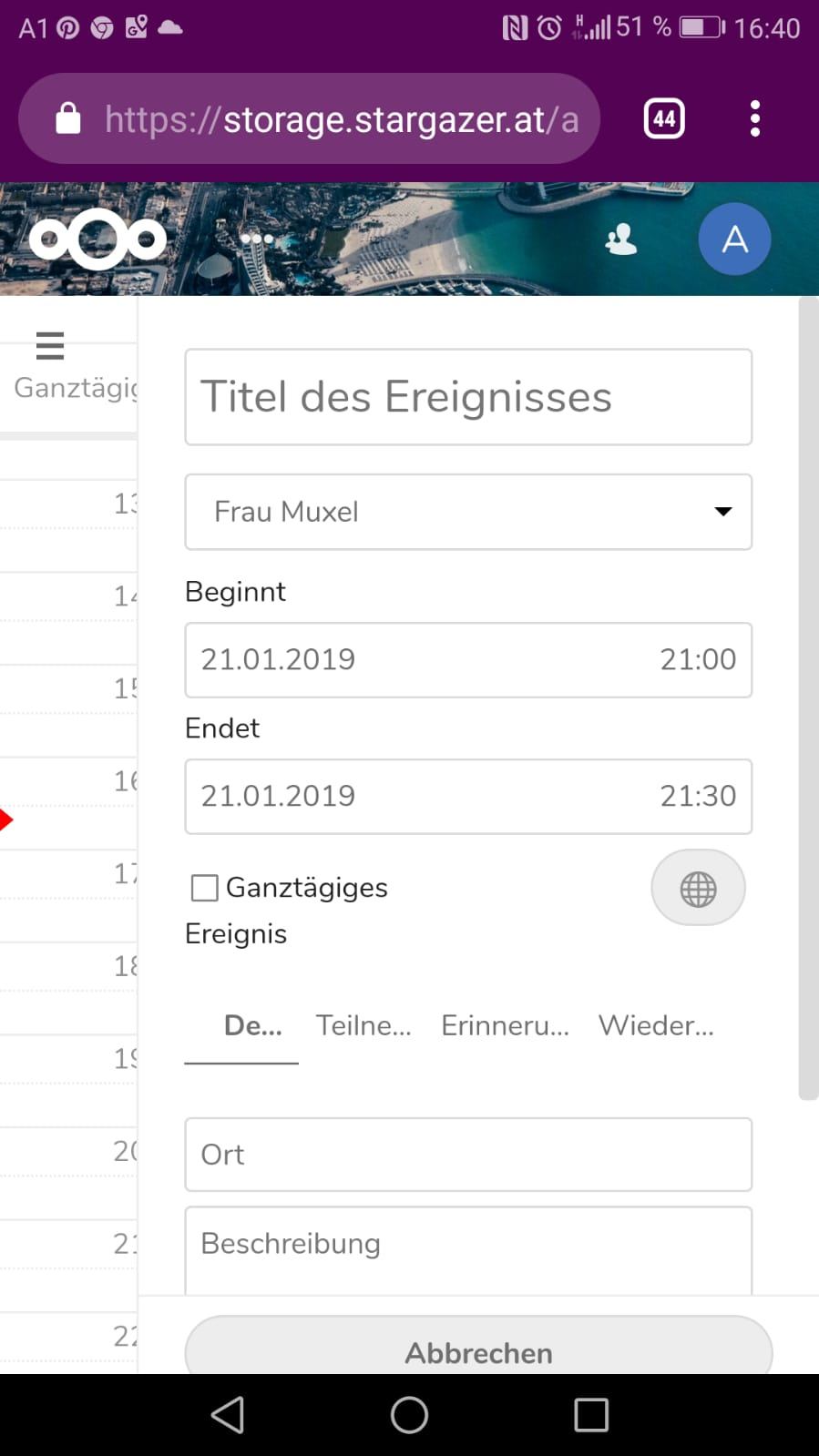Expand the Frau Muxel calendar dropdown
The width and height of the screenshot is (819, 1456).
(468, 512)
